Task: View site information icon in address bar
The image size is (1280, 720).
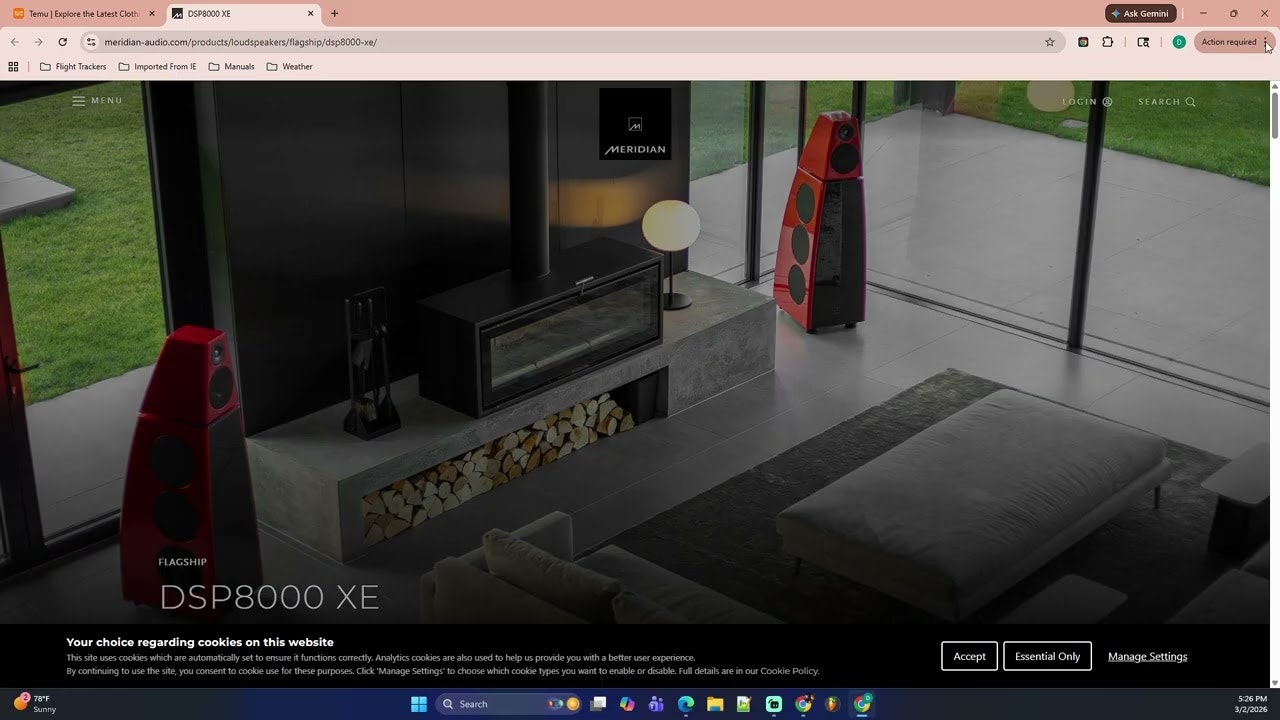Action: click(91, 42)
